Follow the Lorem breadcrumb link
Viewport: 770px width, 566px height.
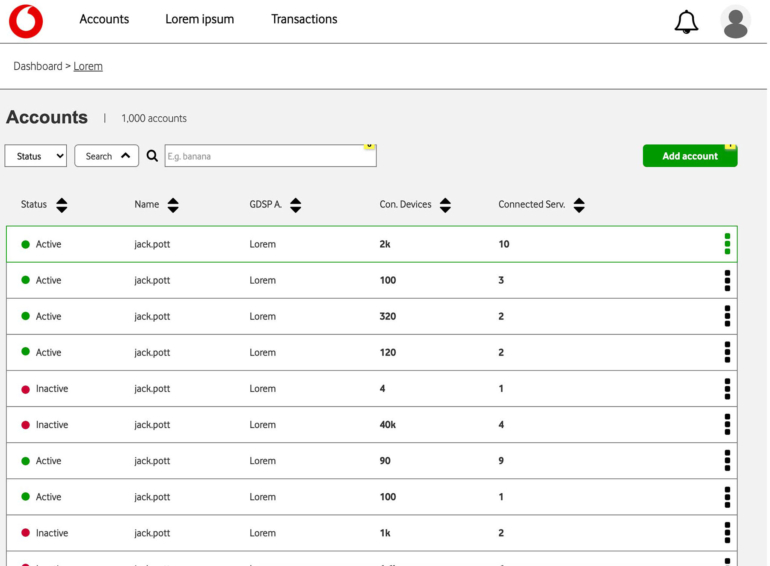point(88,66)
